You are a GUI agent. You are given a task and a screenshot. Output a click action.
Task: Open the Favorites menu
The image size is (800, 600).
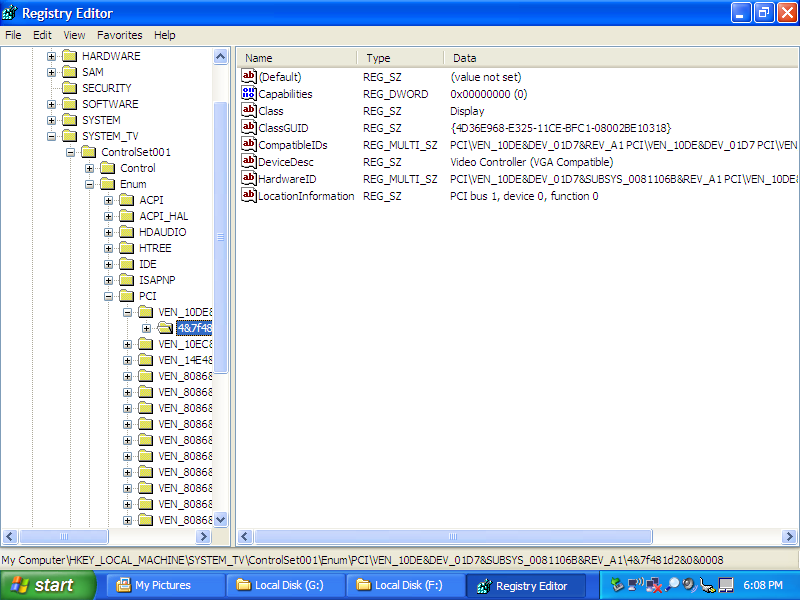click(x=119, y=35)
